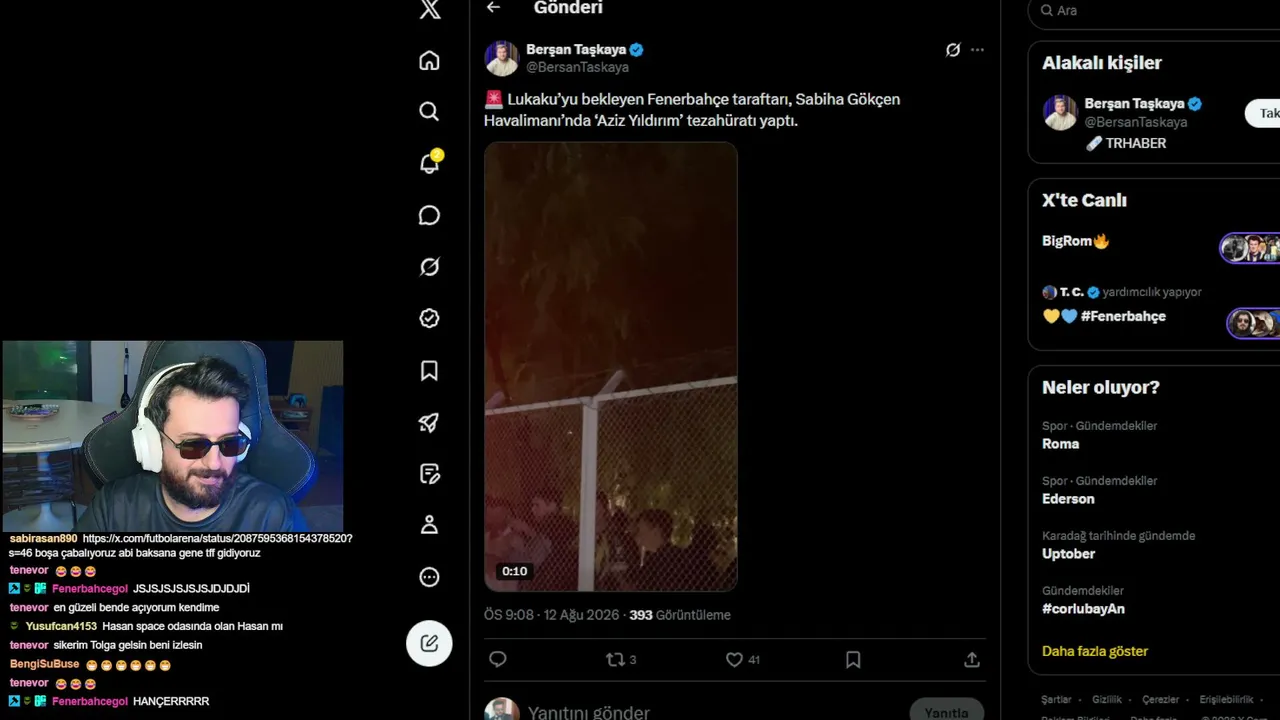Open the post's three-dot more menu

tap(977, 50)
